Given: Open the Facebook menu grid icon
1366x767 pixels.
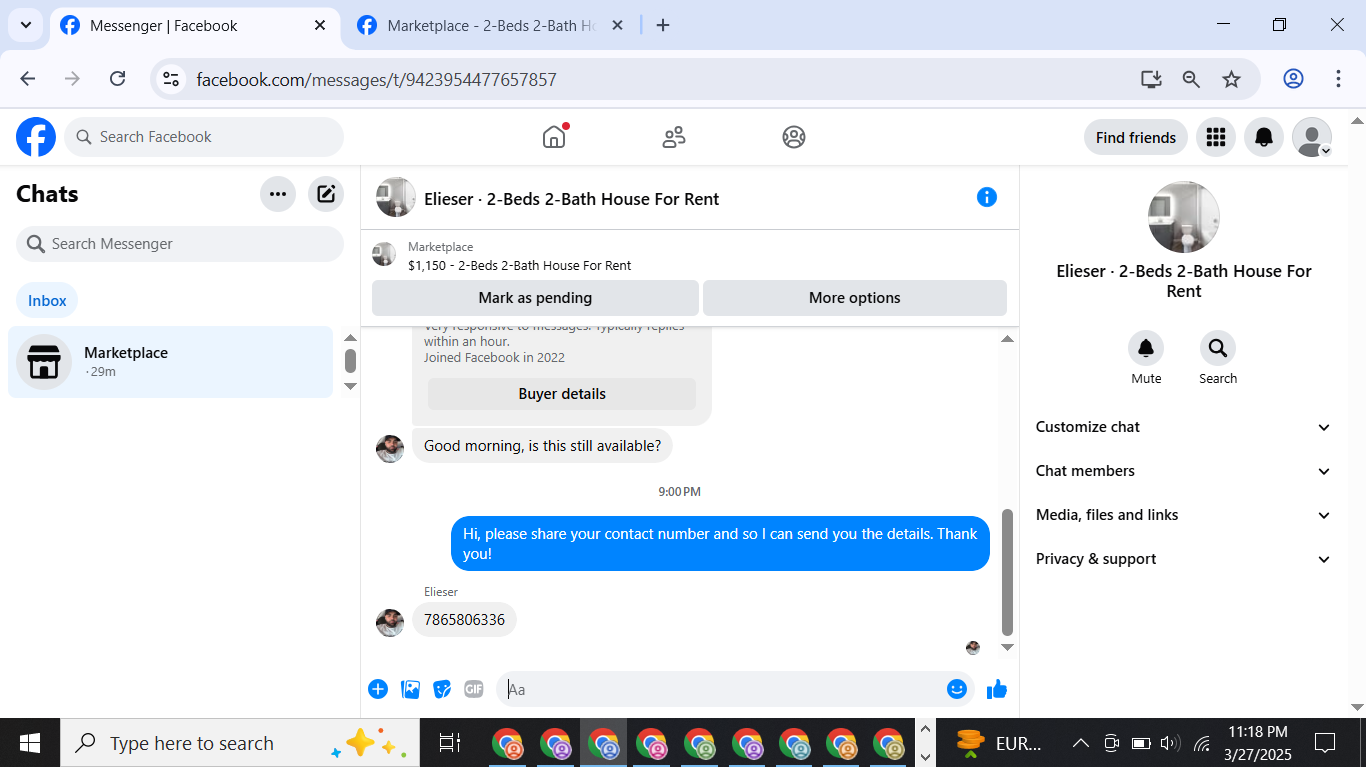Looking at the screenshot, I should coord(1216,137).
